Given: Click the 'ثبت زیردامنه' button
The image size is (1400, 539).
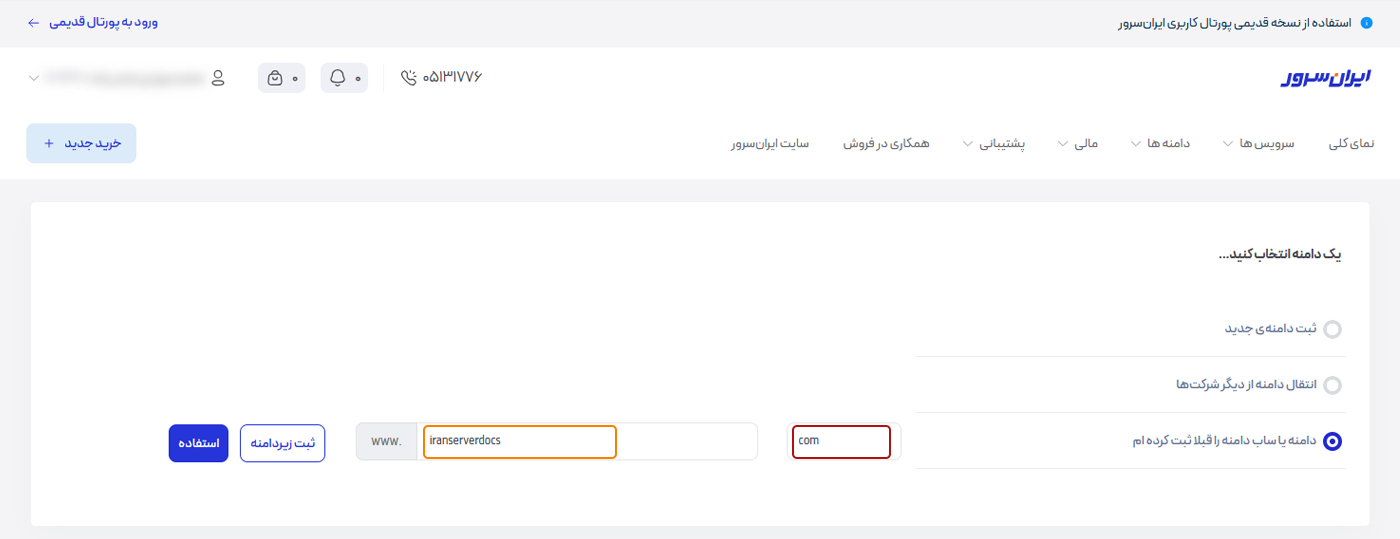Looking at the screenshot, I should [282, 443].
